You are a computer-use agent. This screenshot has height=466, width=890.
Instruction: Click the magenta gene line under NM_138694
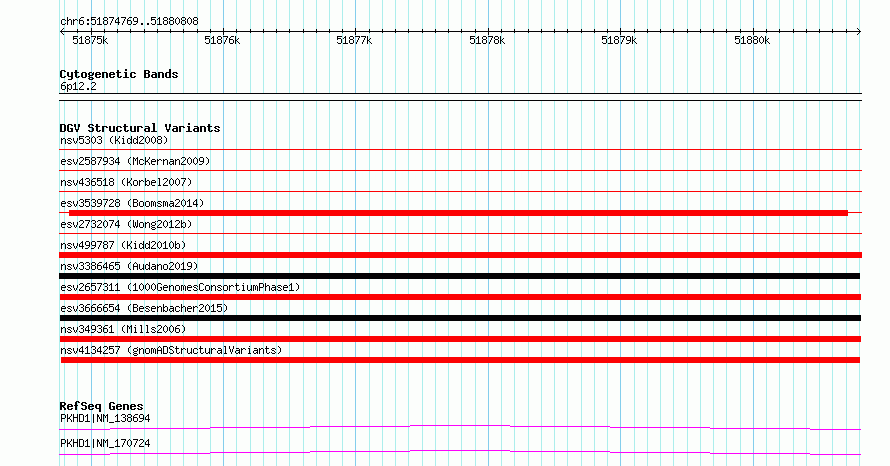click(460, 427)
